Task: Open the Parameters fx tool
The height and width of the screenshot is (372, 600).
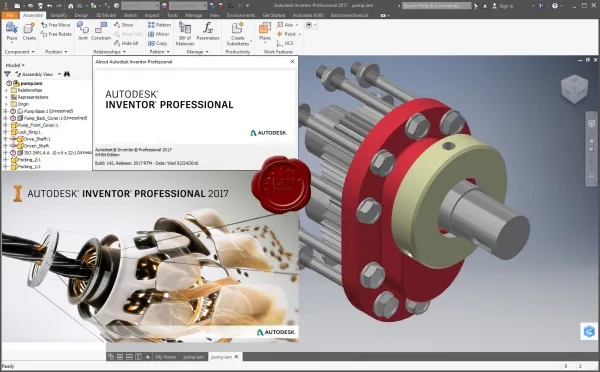Action: (208, 31)
